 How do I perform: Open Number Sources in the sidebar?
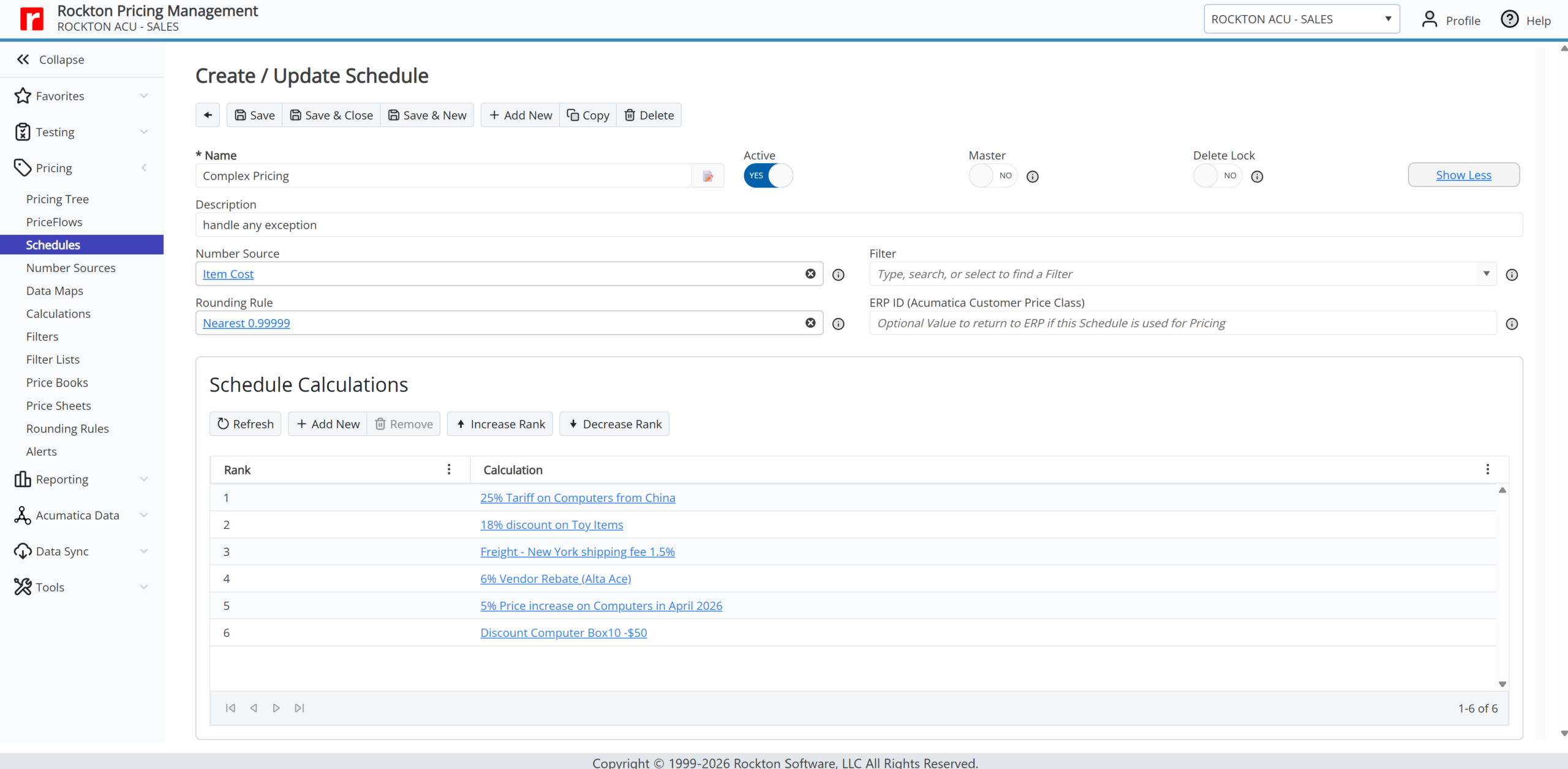(71, 268)
